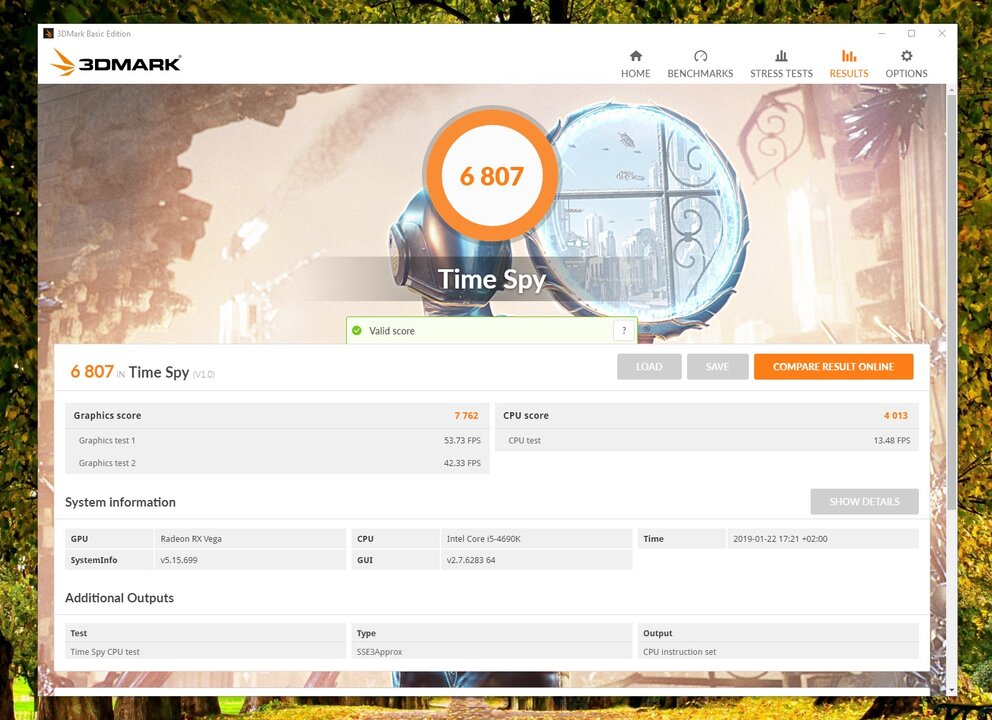Viewport: 992px width, 720px height.
Task: Click the orange 6 807 score circle
Action: click(x=492, y=175)
